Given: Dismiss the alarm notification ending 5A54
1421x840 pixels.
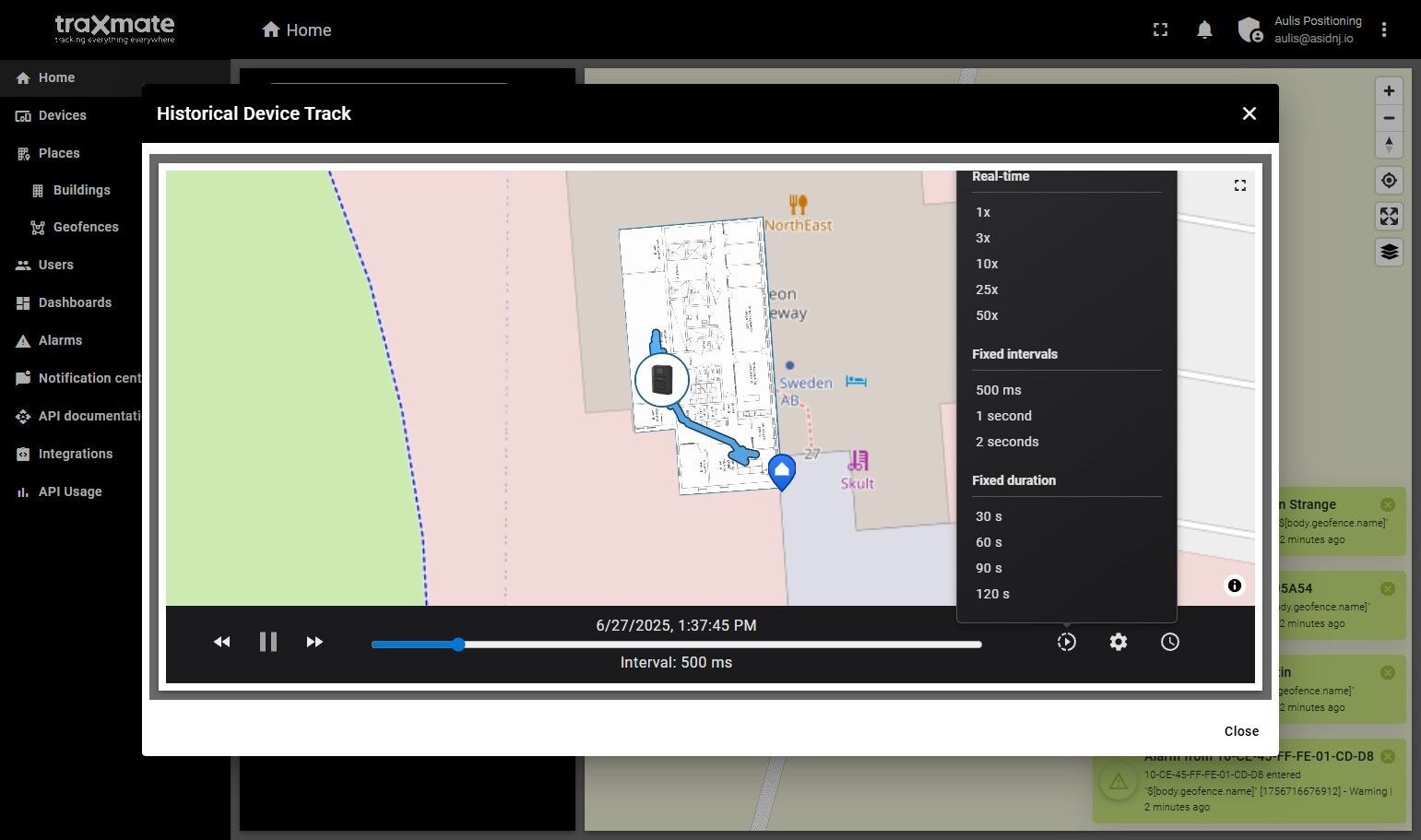Looking at the screenshot, I should click(x=1387, y=588).
